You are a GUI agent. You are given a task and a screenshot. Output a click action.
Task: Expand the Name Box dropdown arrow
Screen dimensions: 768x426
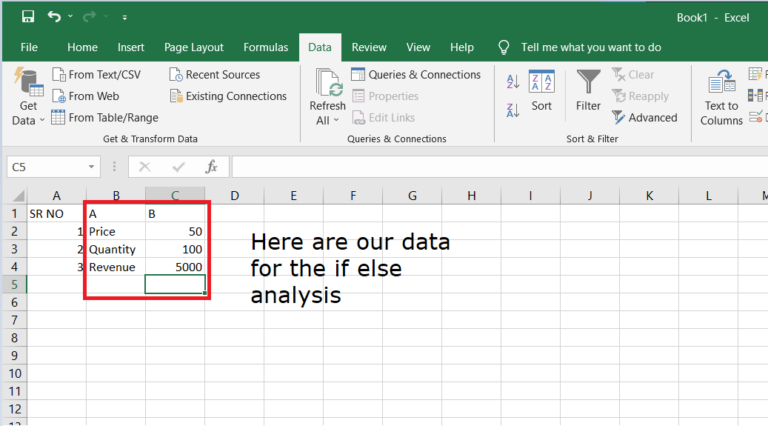[92, 167]
